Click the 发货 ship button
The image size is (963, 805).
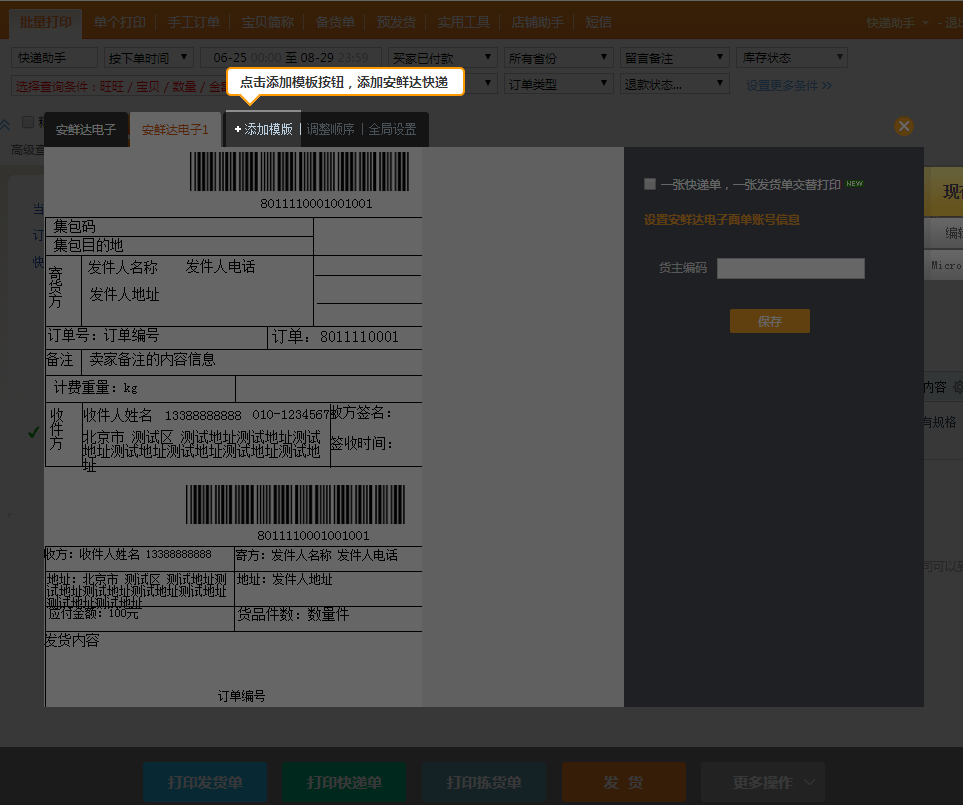tap(623, 782)
